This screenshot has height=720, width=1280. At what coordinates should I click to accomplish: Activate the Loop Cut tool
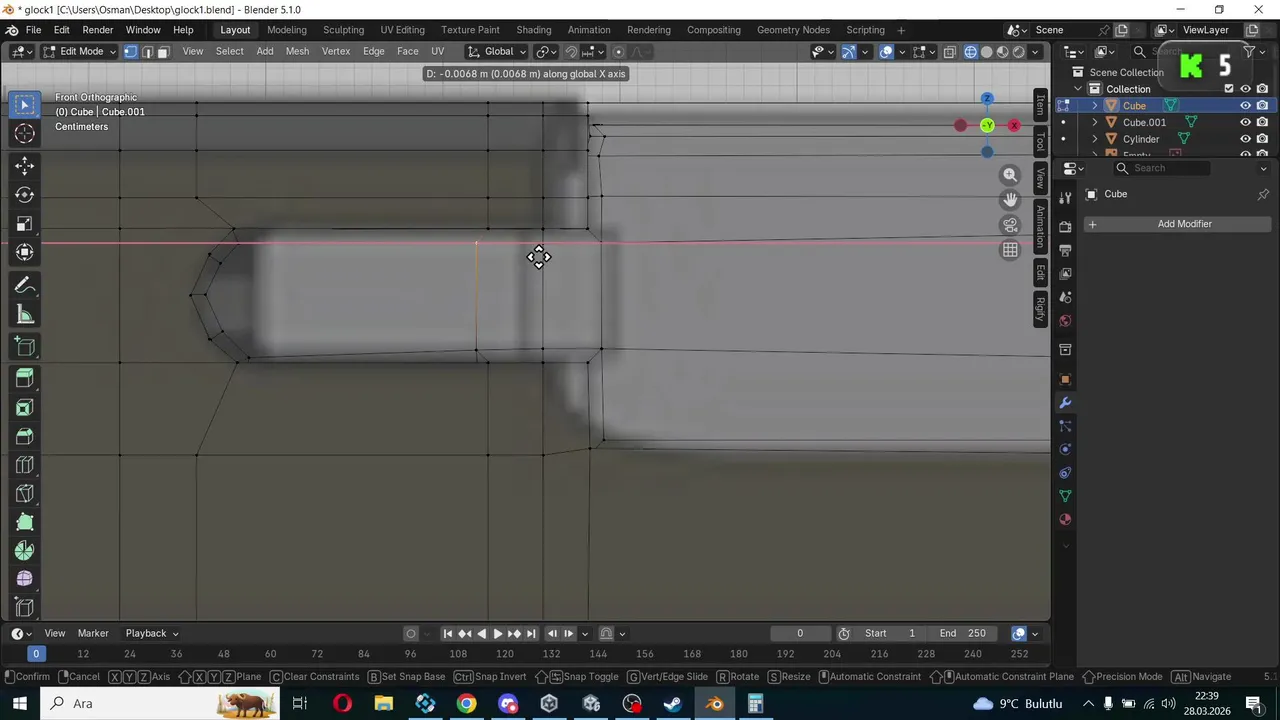click(25, 465)
